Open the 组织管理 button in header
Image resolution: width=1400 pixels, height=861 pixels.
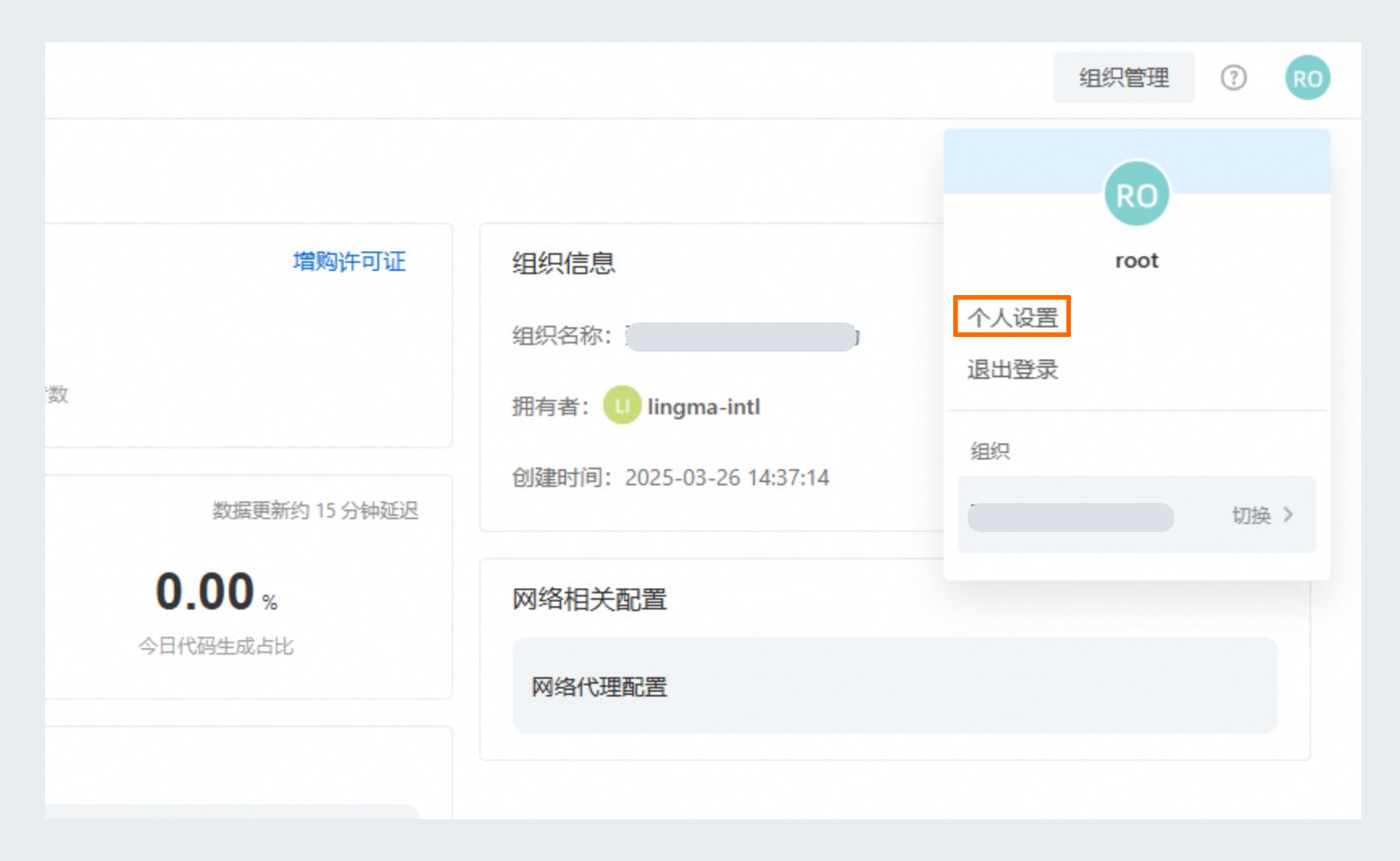(x=1123, y=77)
